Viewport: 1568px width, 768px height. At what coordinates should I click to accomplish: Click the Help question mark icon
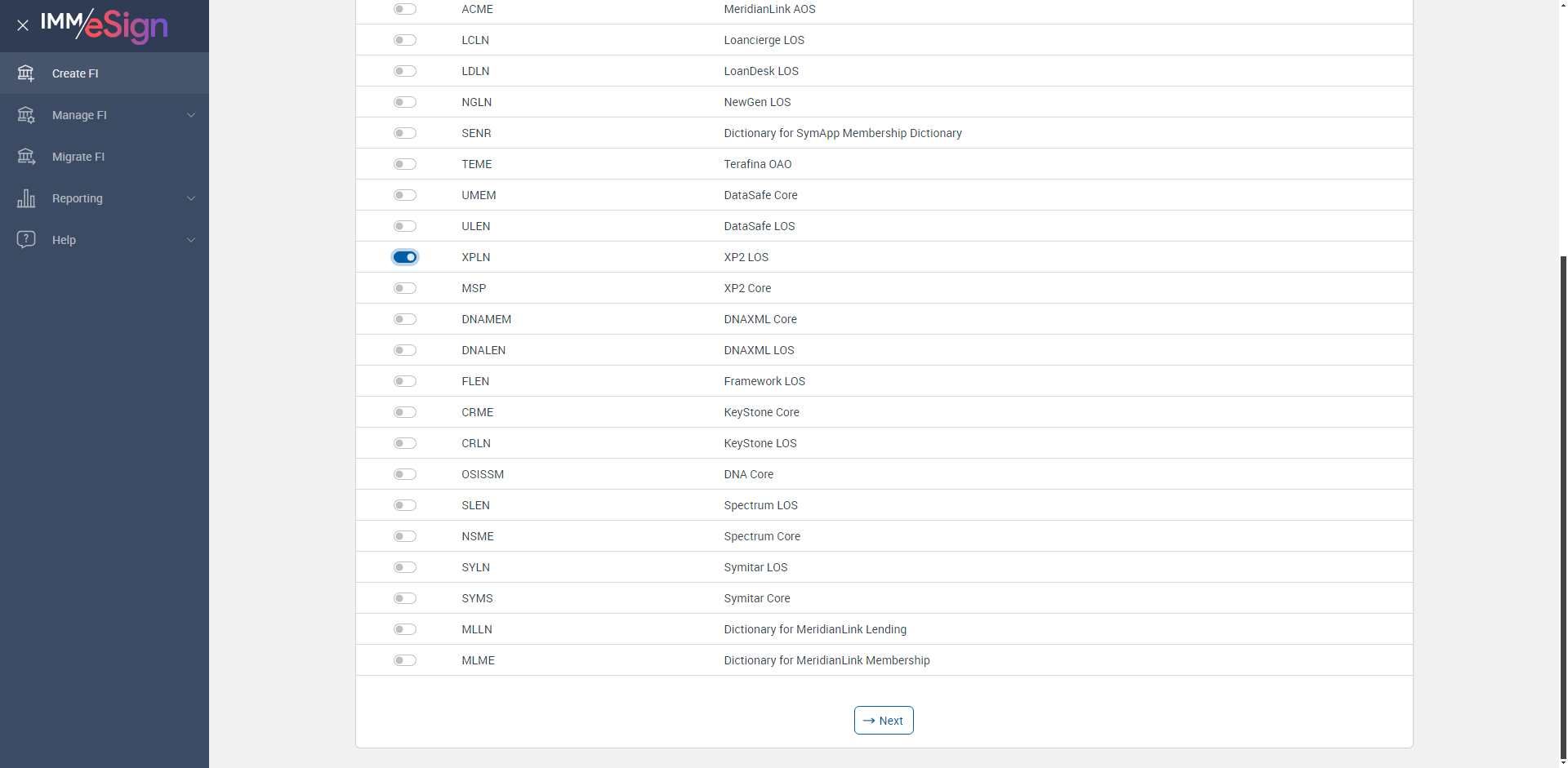click(x=26, y=240)
